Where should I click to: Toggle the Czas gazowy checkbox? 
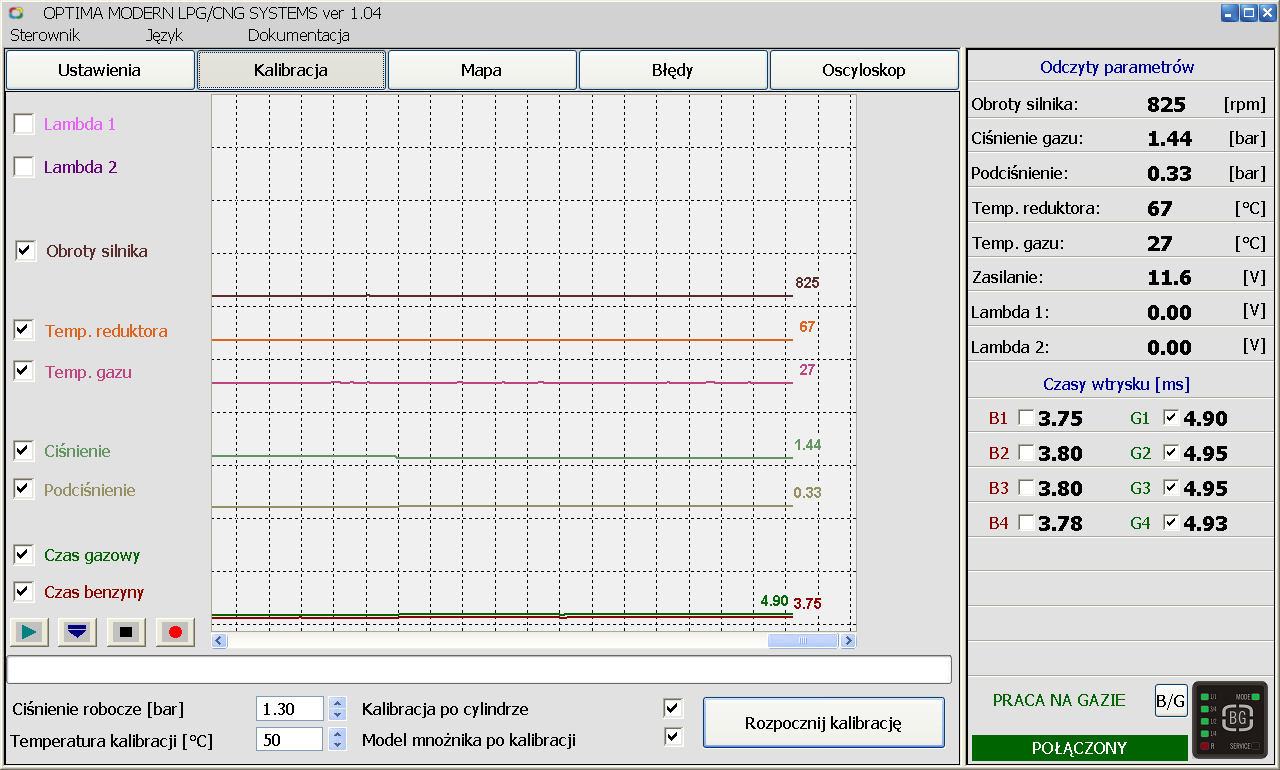click(23, 554)
